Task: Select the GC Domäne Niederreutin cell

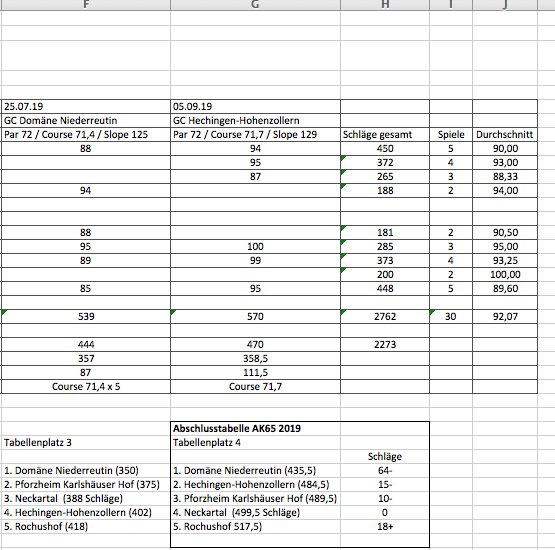Action: 86,121
